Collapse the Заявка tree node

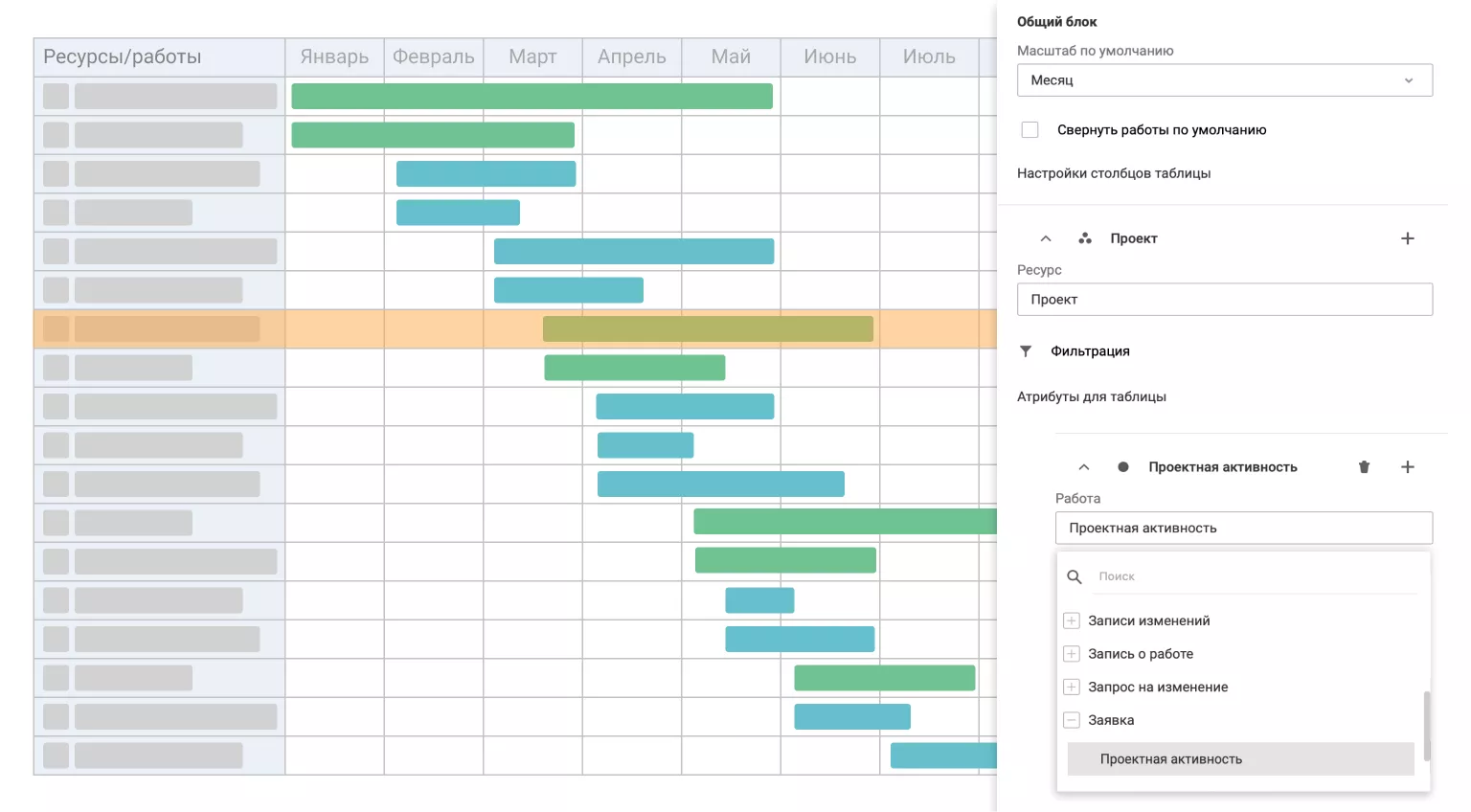(x=1072, y=720)
